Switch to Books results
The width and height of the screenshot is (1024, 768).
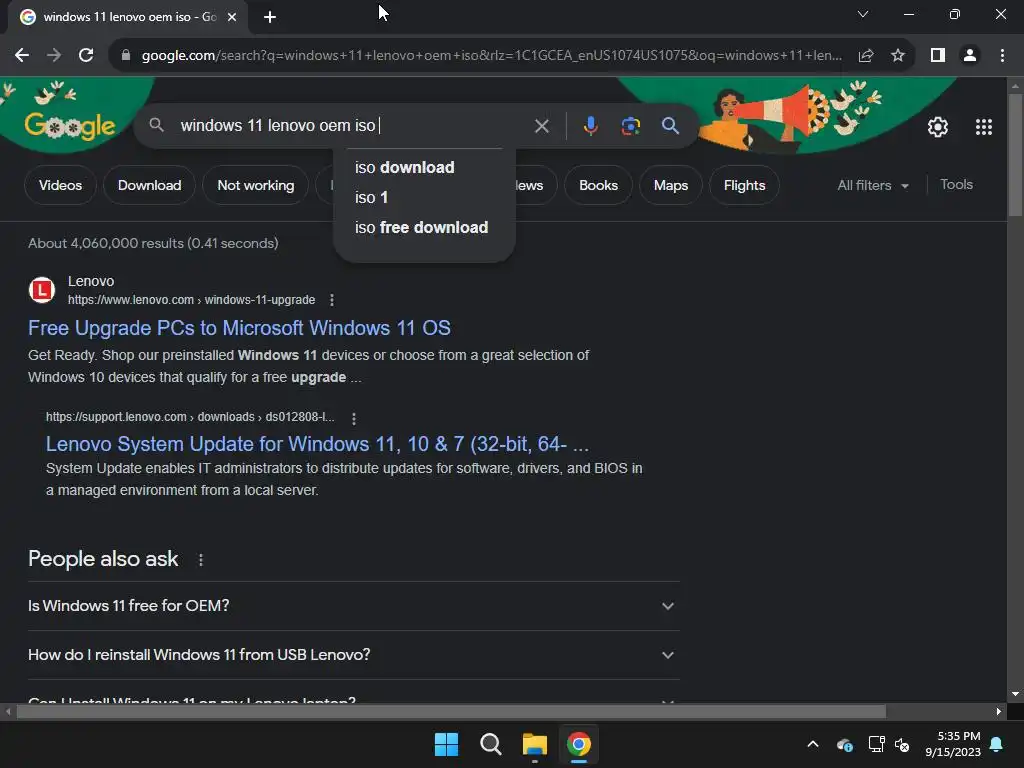click(x=598, y=185)
